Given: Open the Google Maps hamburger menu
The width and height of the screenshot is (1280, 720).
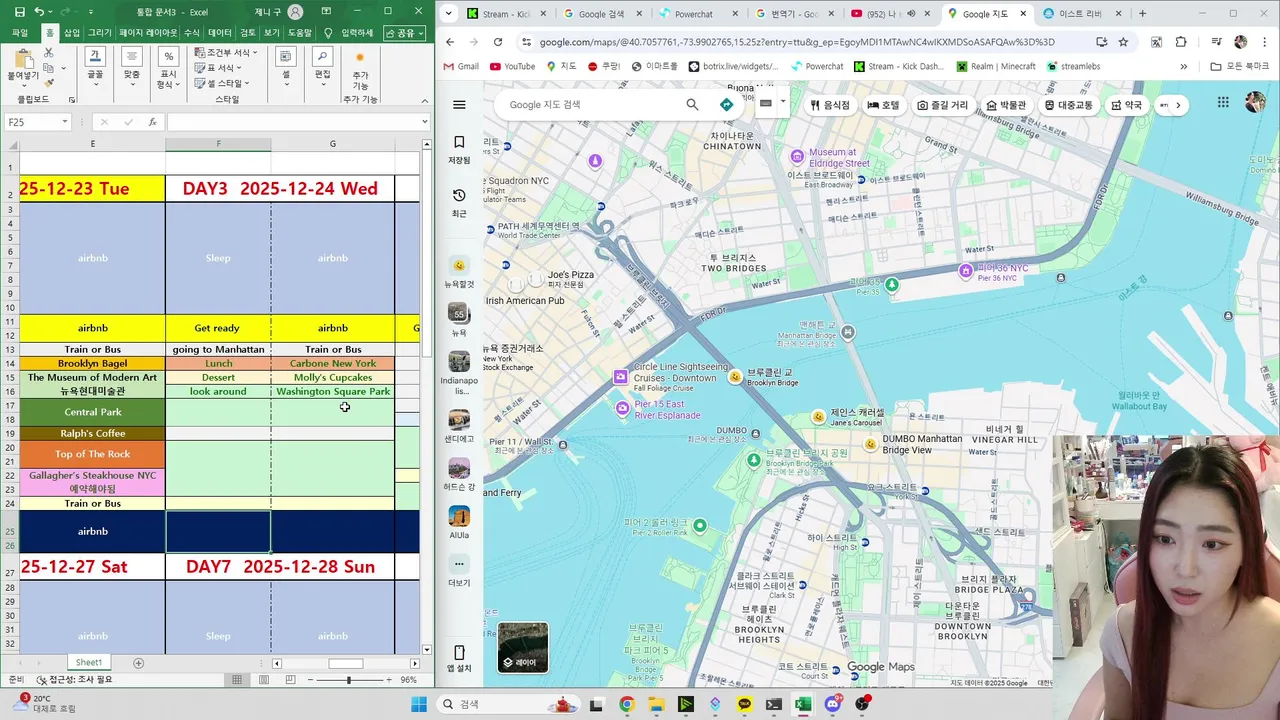Looking at the screenshot, I should coord(459,104).
